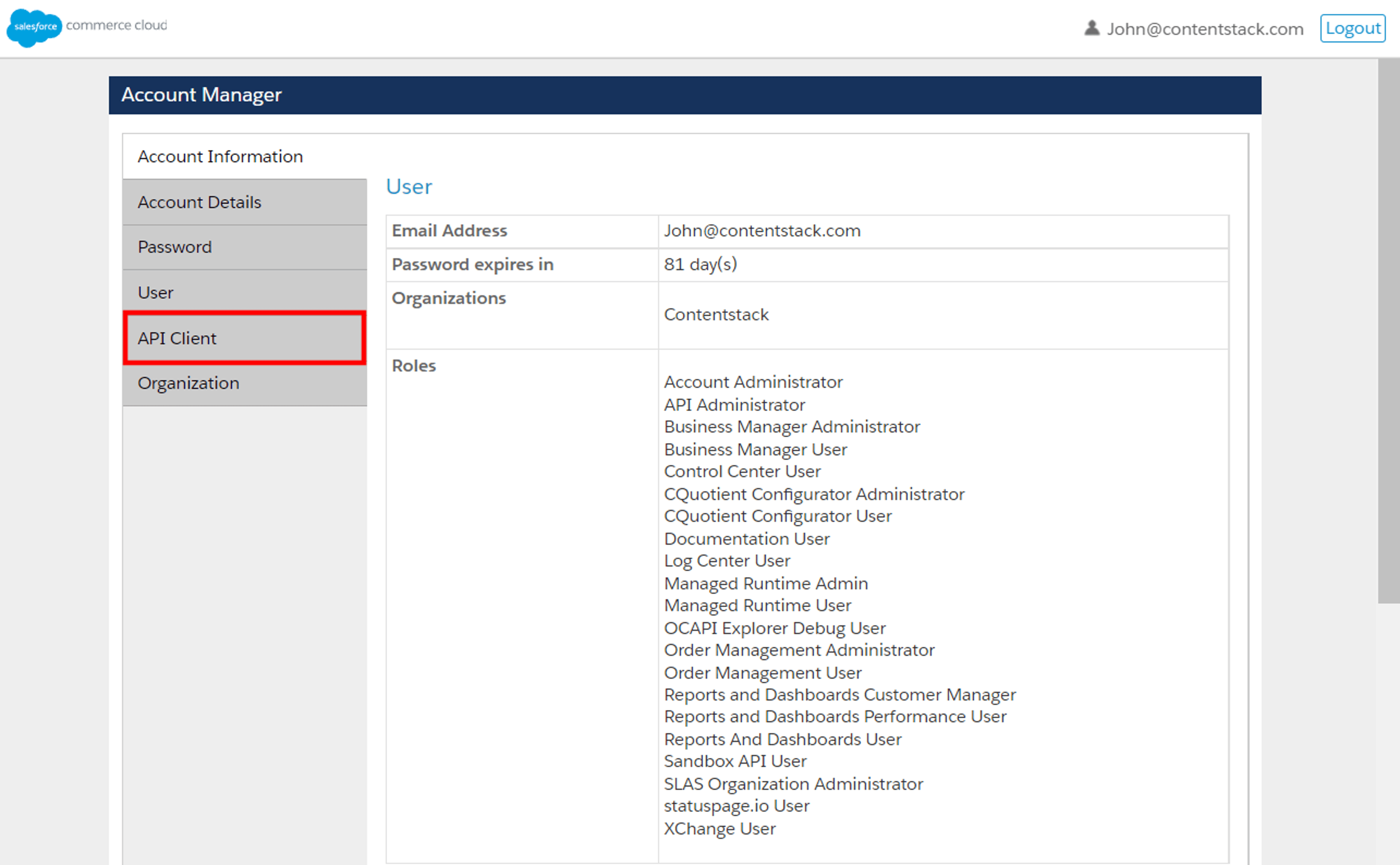The image size is (1400, 865).
Task: Click the Business Manager Administrator role
Action: [792, 427]
